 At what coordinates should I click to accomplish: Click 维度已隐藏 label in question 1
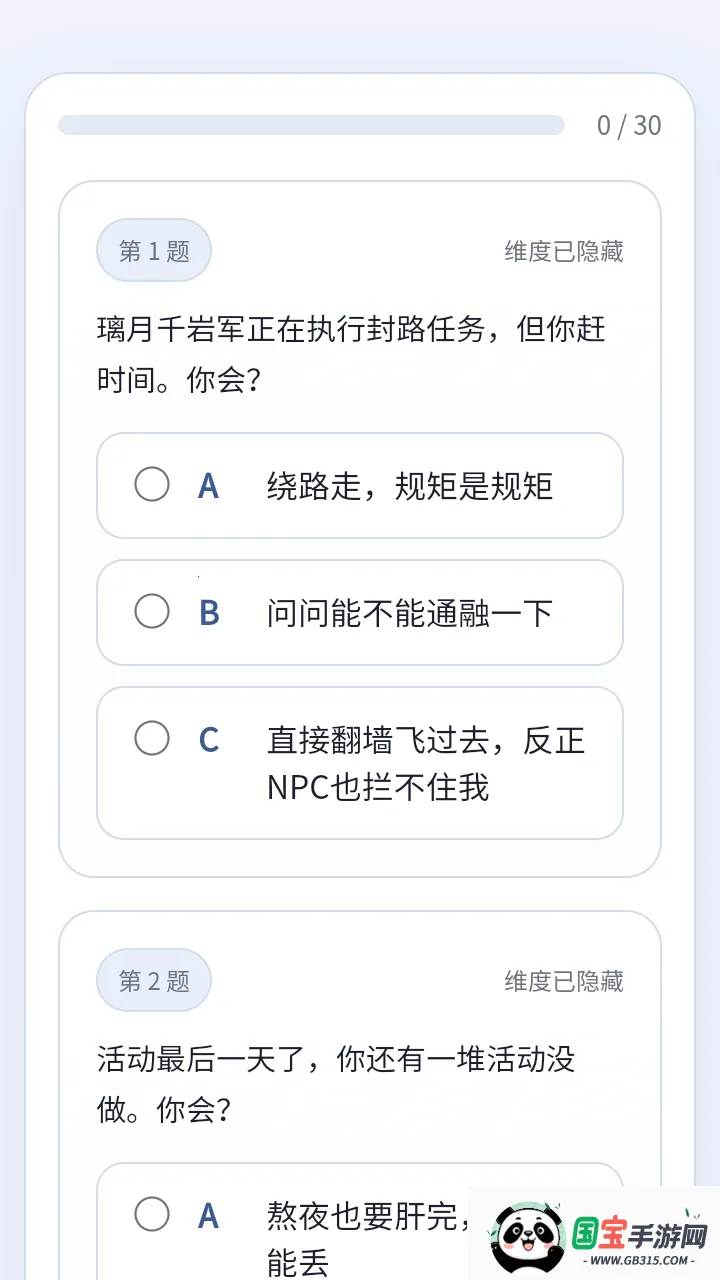564,251
